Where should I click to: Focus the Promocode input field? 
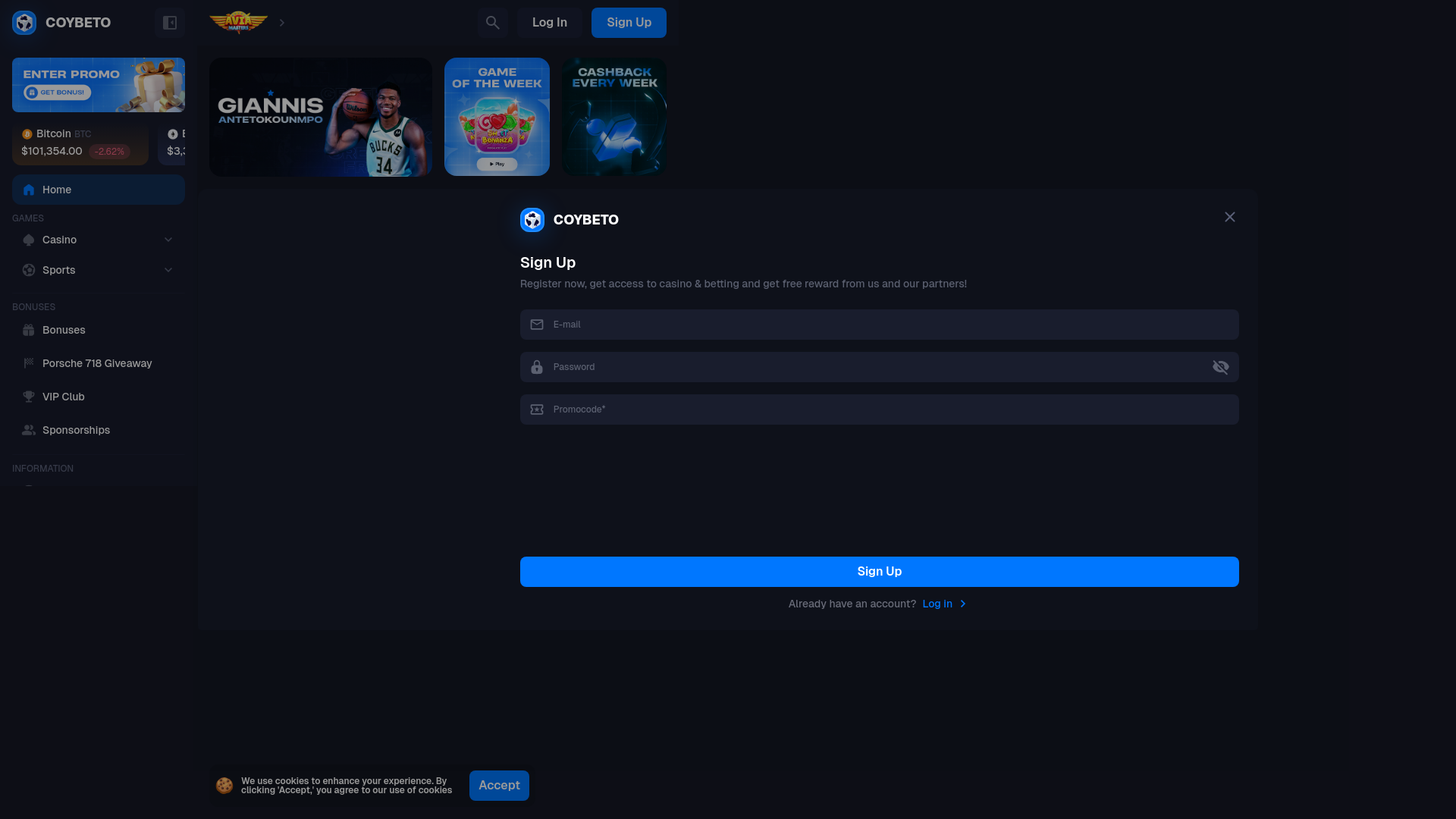pos(880,409)
